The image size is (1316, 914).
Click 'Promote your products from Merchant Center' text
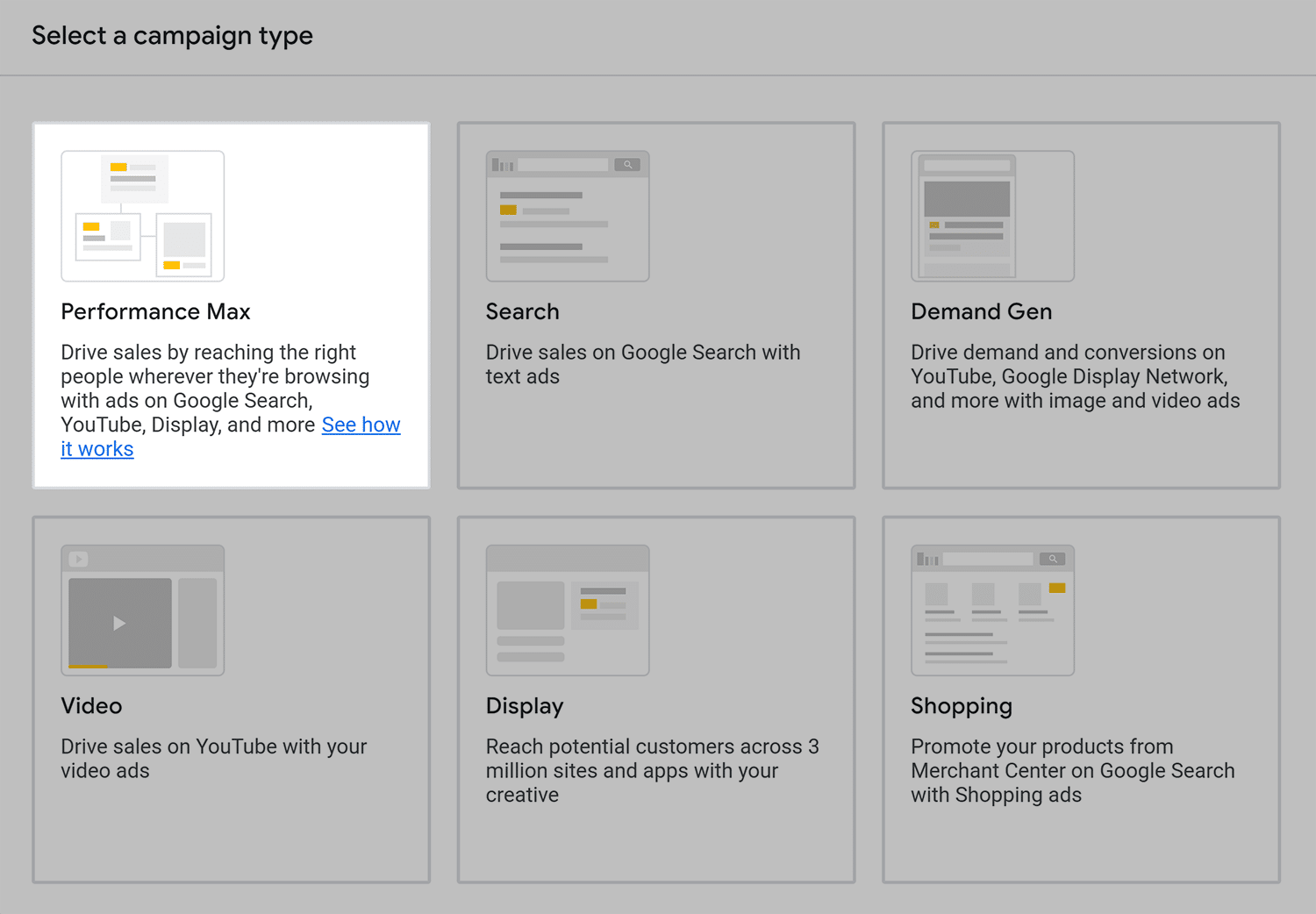click(1073, 770)
